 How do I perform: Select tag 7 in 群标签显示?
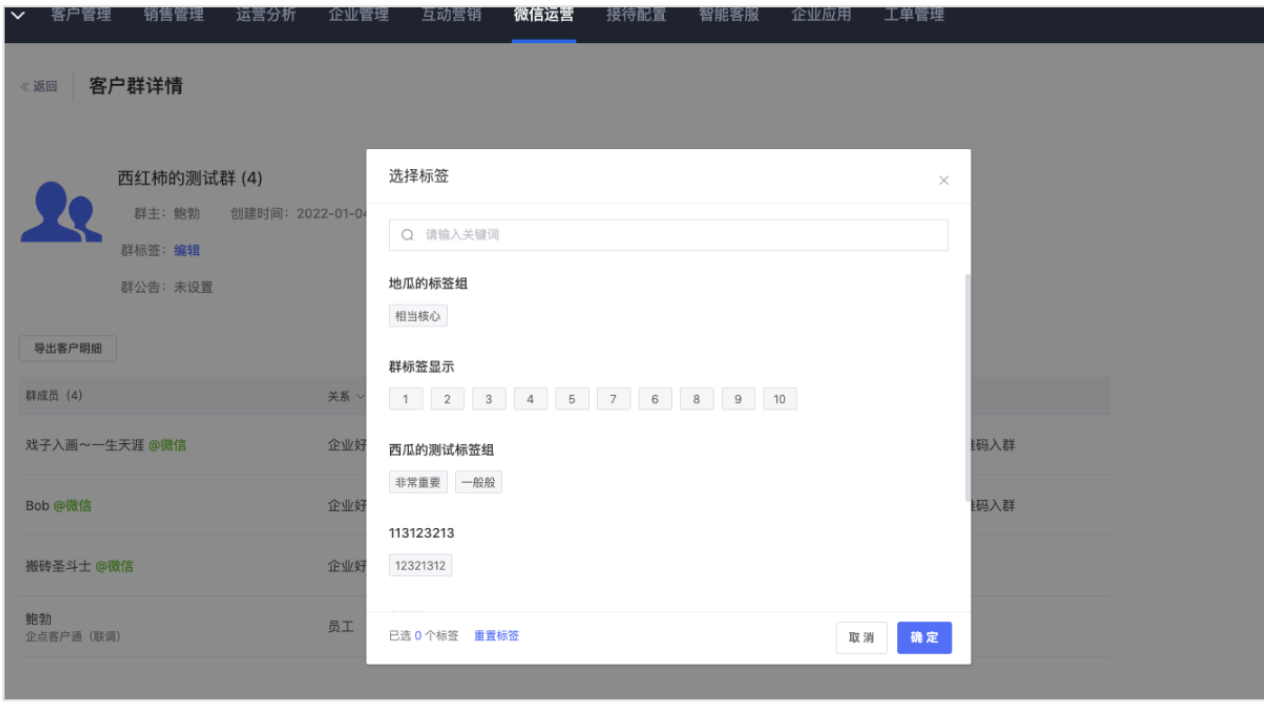(613, 399)
